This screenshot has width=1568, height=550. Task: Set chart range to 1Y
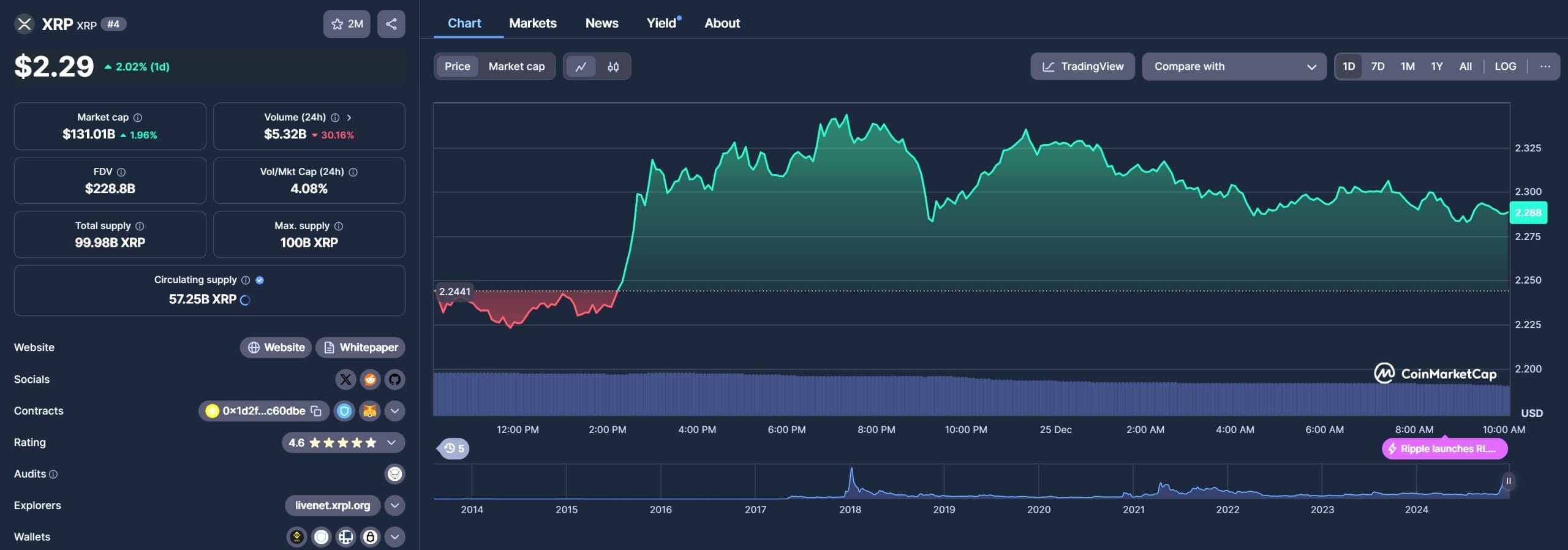point(1437,67)
